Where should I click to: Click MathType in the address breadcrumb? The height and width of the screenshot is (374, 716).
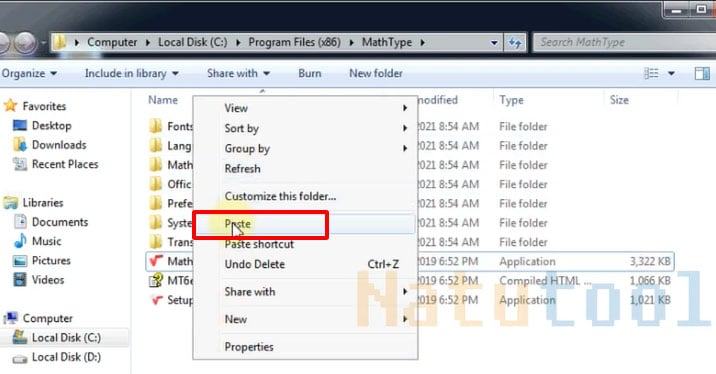[x=387, y=42]
